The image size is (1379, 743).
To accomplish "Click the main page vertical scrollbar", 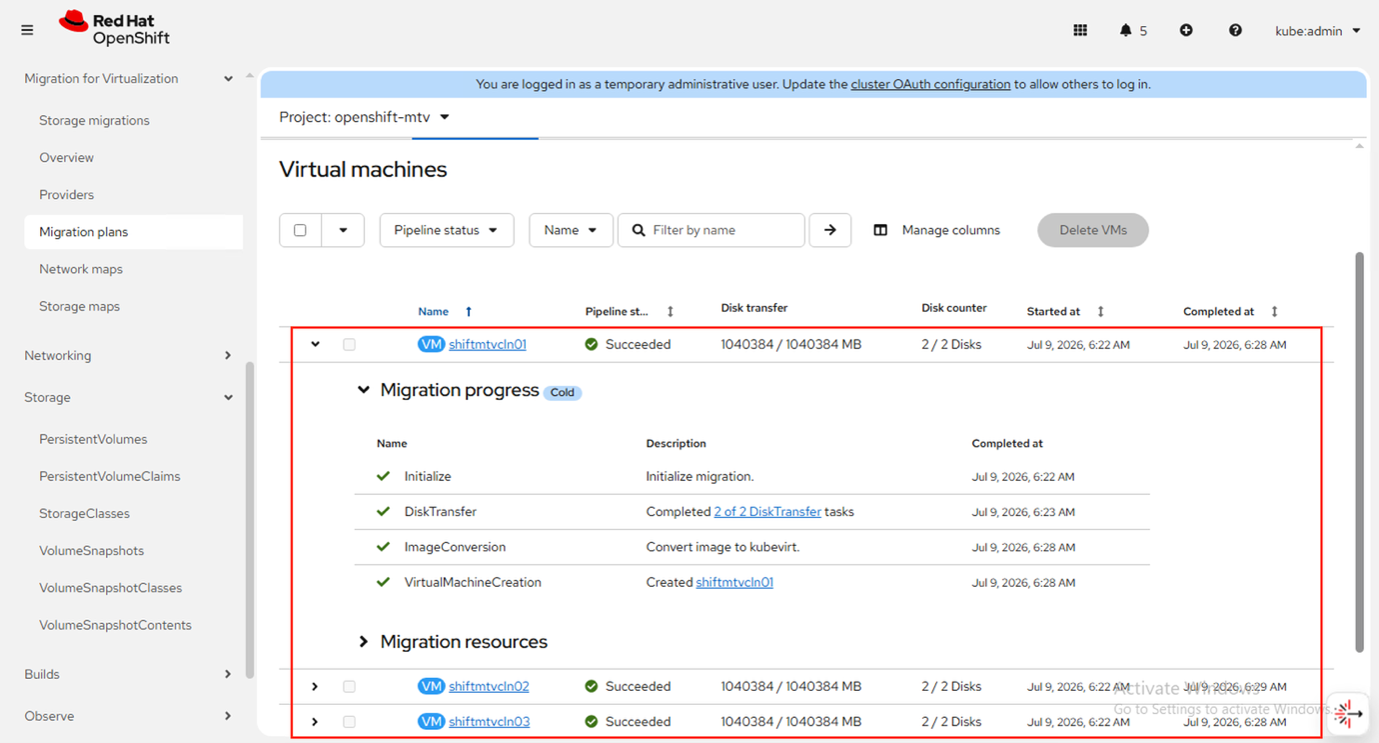I will coord(1359,452).
